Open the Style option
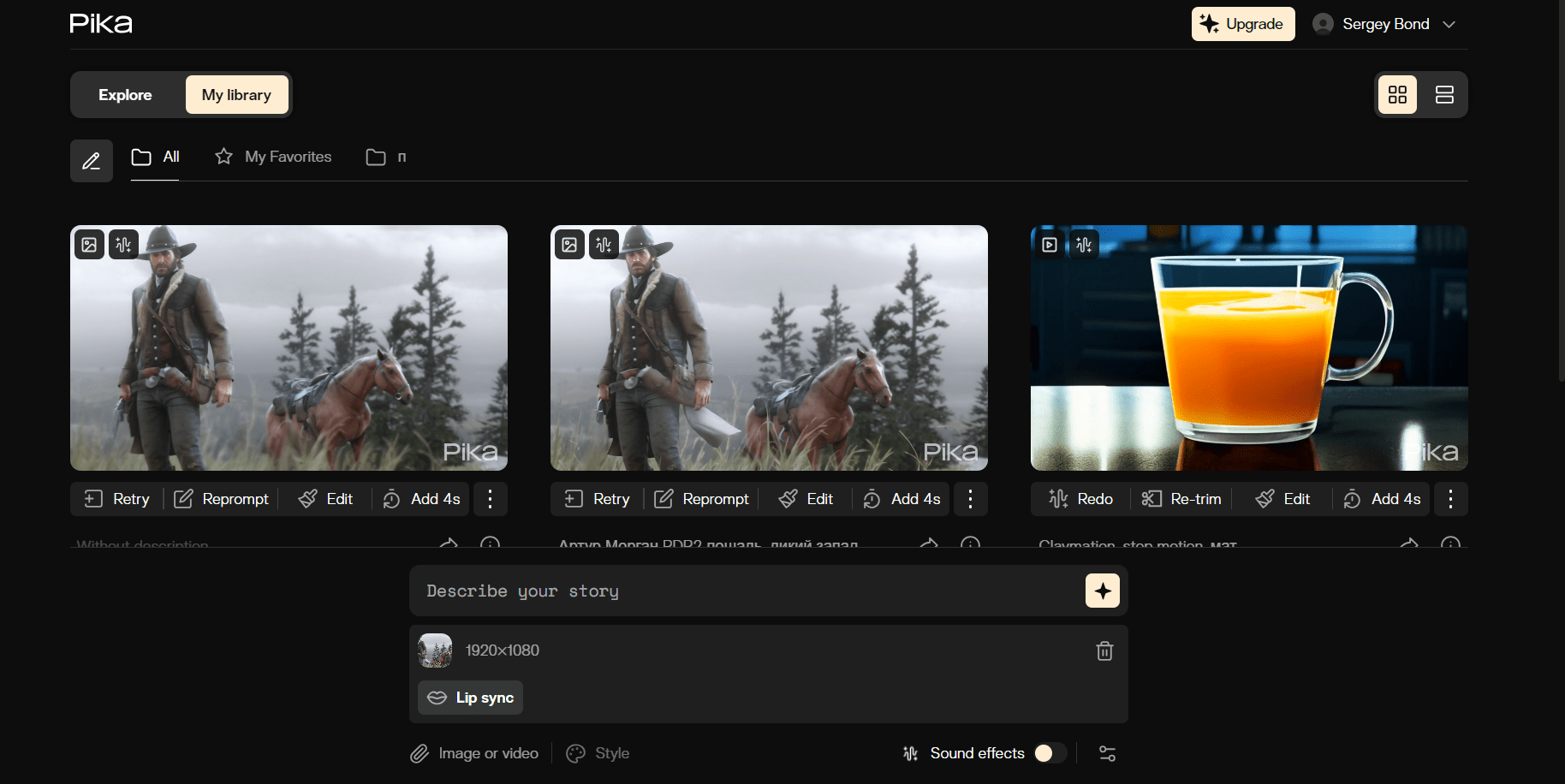1565x784 pixels. tap(598, 753)
